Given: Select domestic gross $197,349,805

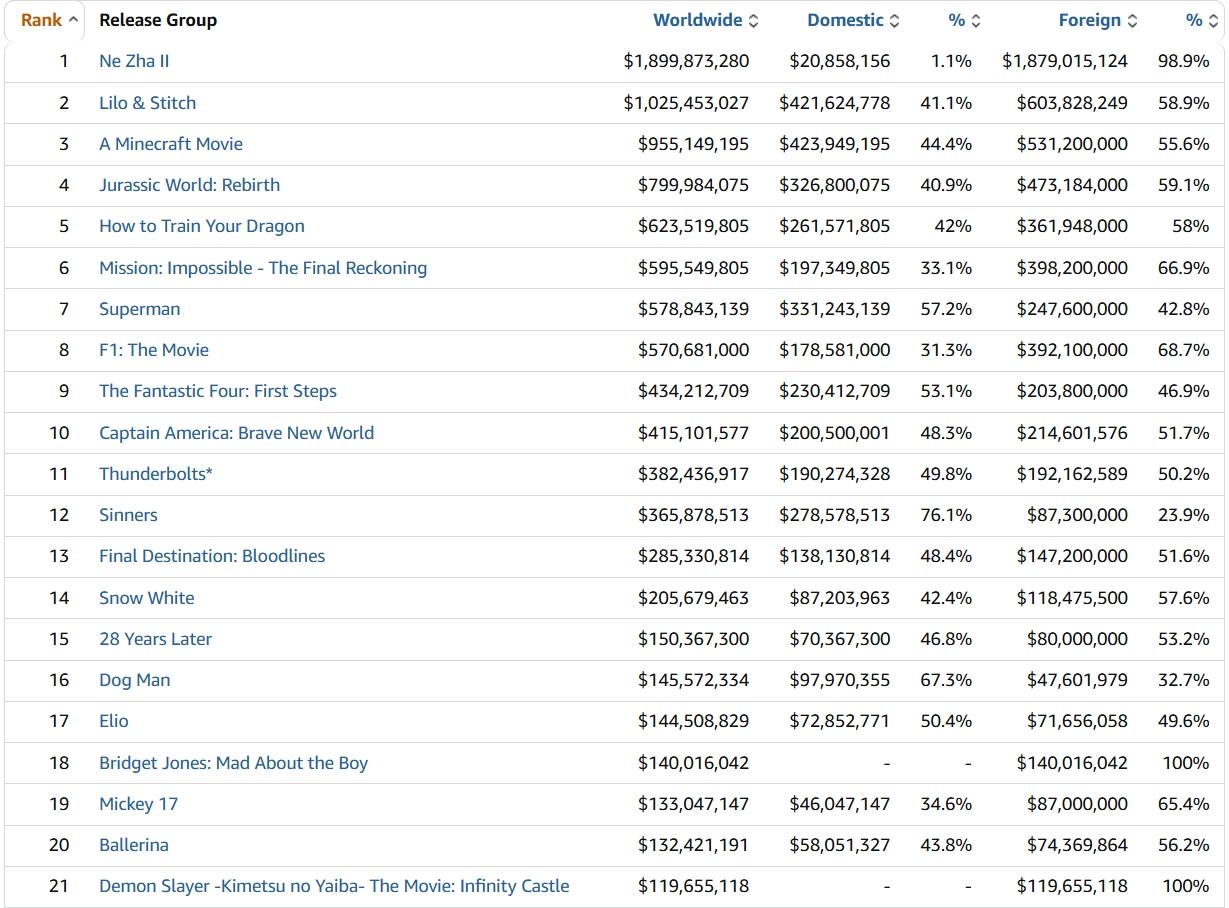Looking at the screenshot, I should point(835,268).
